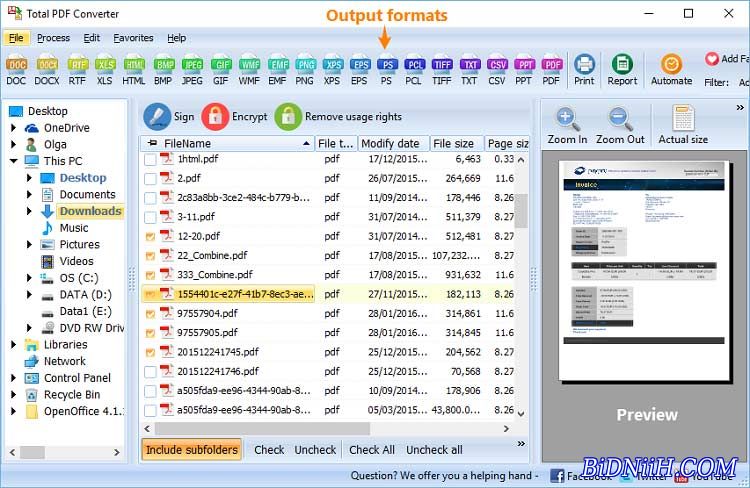Pick XLS output format
This screenshot has height=488, width=750.
tap(105, 70)
